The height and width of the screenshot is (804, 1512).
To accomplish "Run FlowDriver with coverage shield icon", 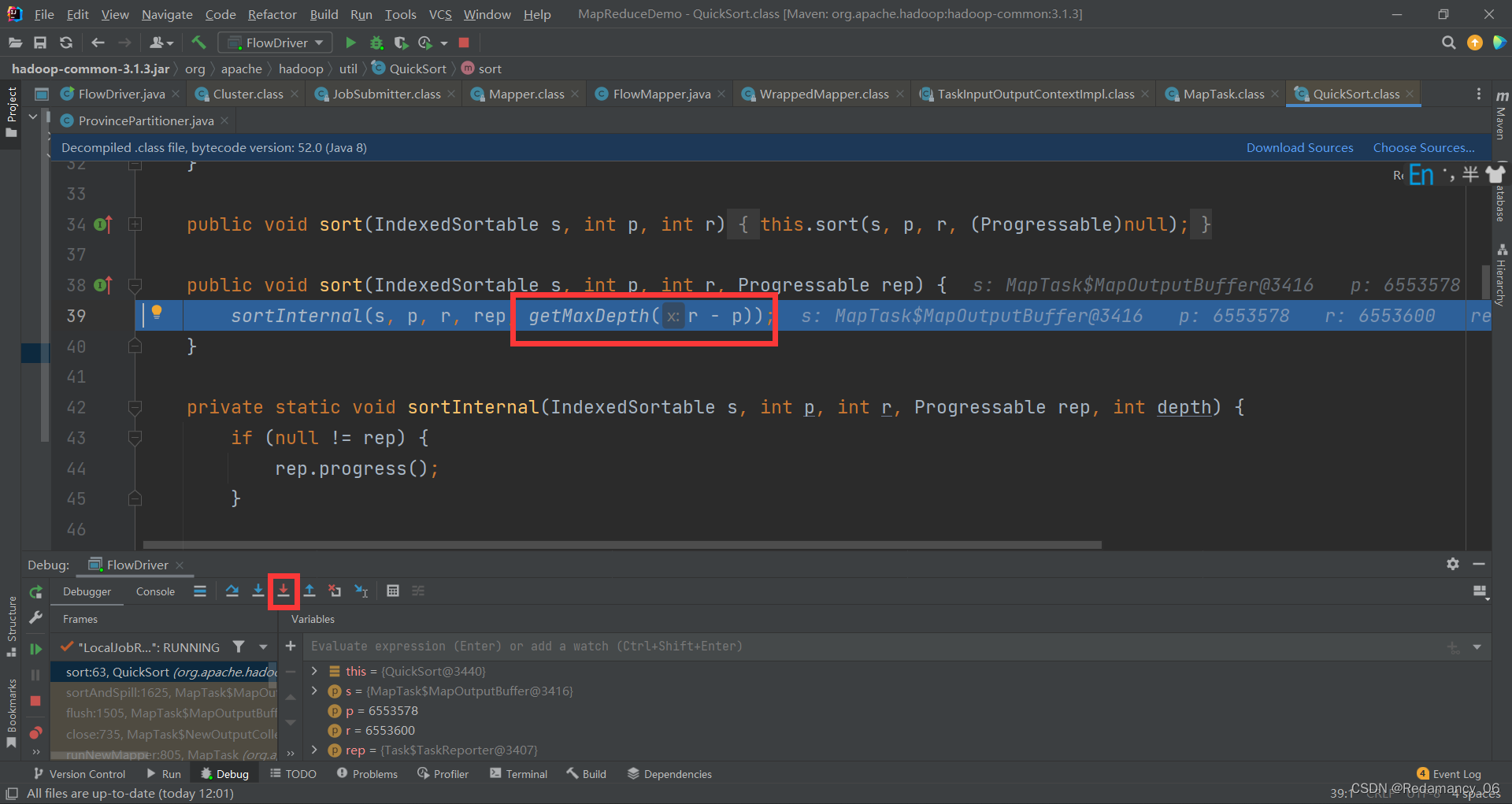I will coord(401,43).
